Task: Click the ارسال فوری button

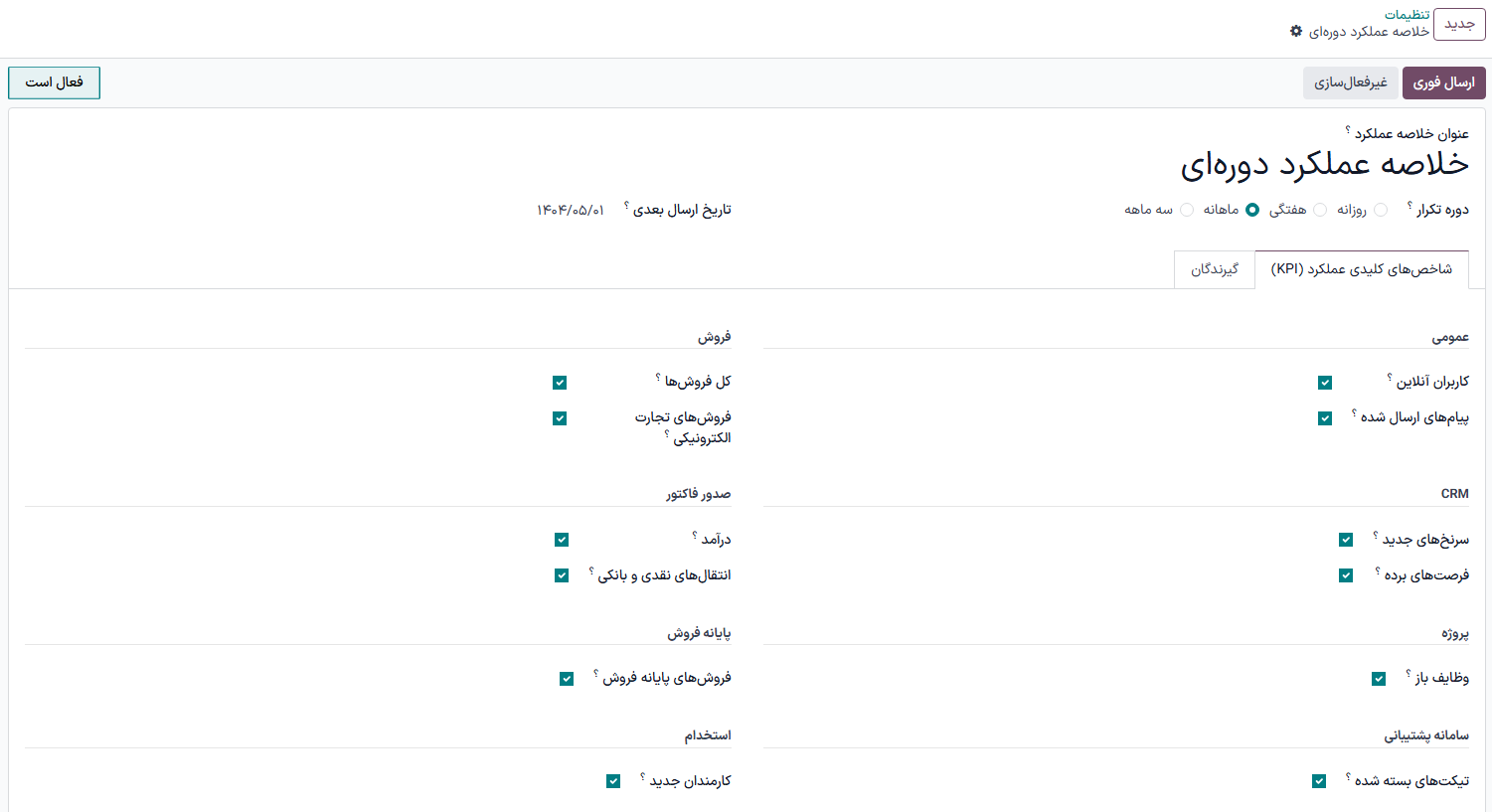Action: pos(1443,82)
